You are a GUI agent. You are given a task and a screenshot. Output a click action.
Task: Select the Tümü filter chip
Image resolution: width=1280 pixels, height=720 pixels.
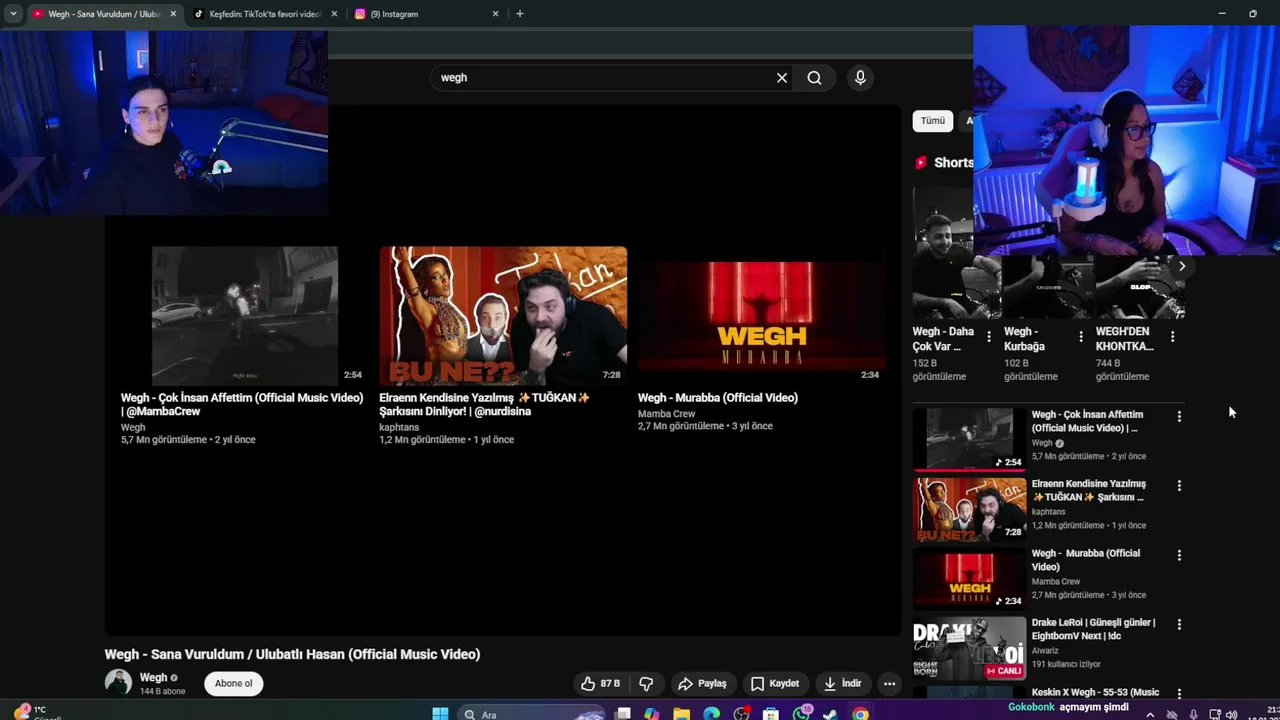pos(932,121)
